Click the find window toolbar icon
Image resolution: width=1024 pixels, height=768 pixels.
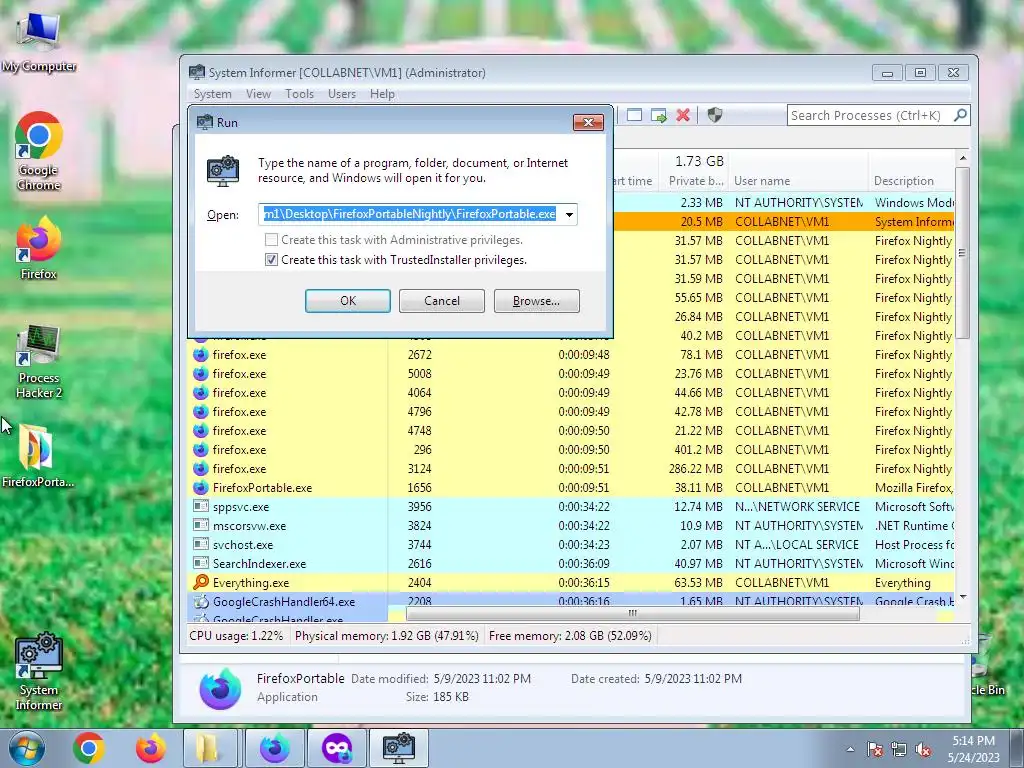click(x=634, y=116)
